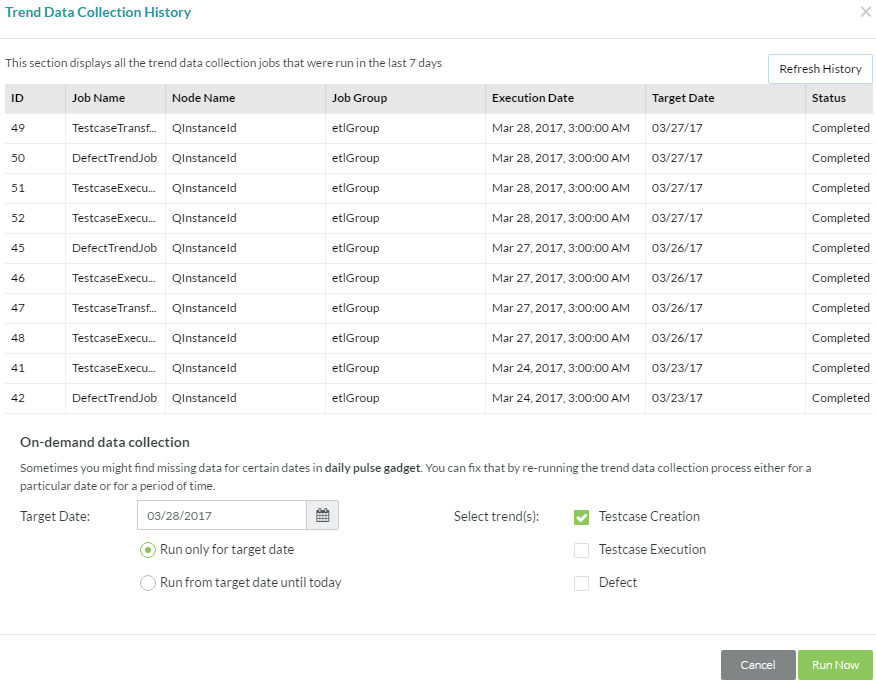The height and width of the screenshot is (685, 876).
Task: Sort by Execution Date column header
Action: [532, 98]
